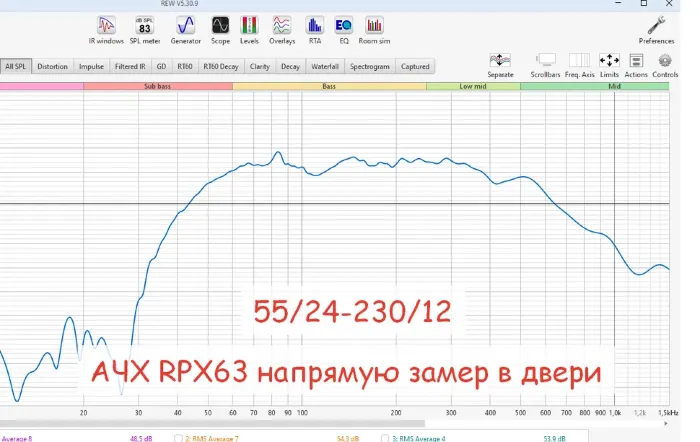Open the EQ window
This screenshot has height=442, width=700.
[343, 30]
